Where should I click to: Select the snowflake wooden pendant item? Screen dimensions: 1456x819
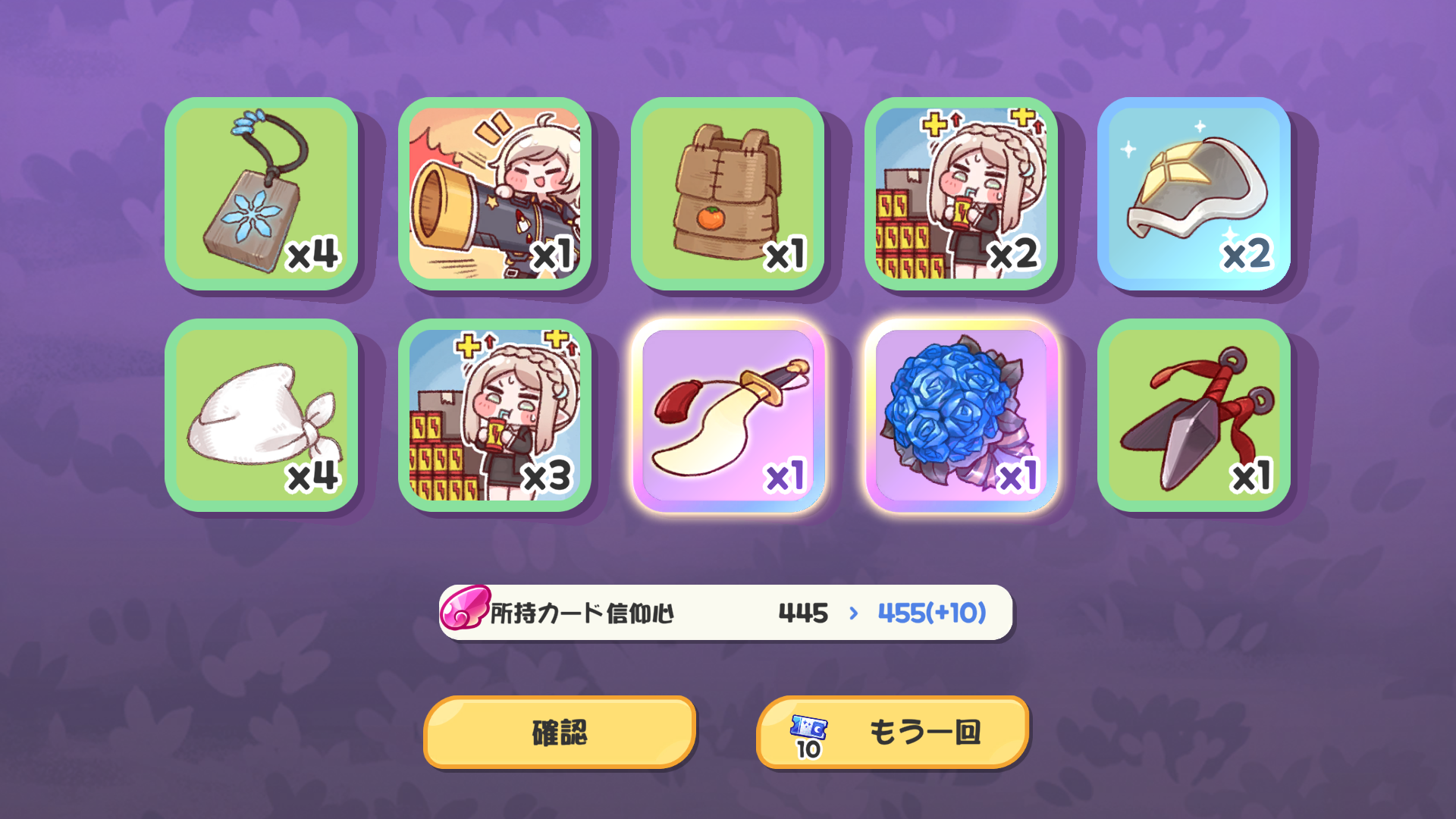(x=261, y=193)
